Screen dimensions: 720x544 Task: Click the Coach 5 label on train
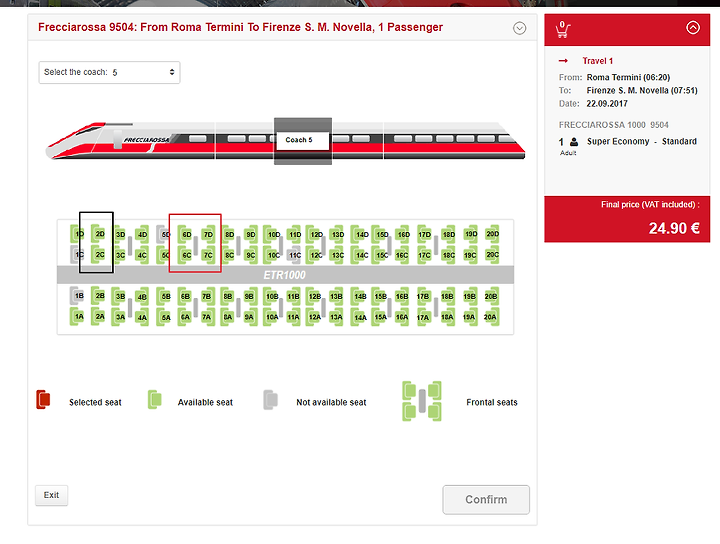pyautogui.click(x=303, y=140)
